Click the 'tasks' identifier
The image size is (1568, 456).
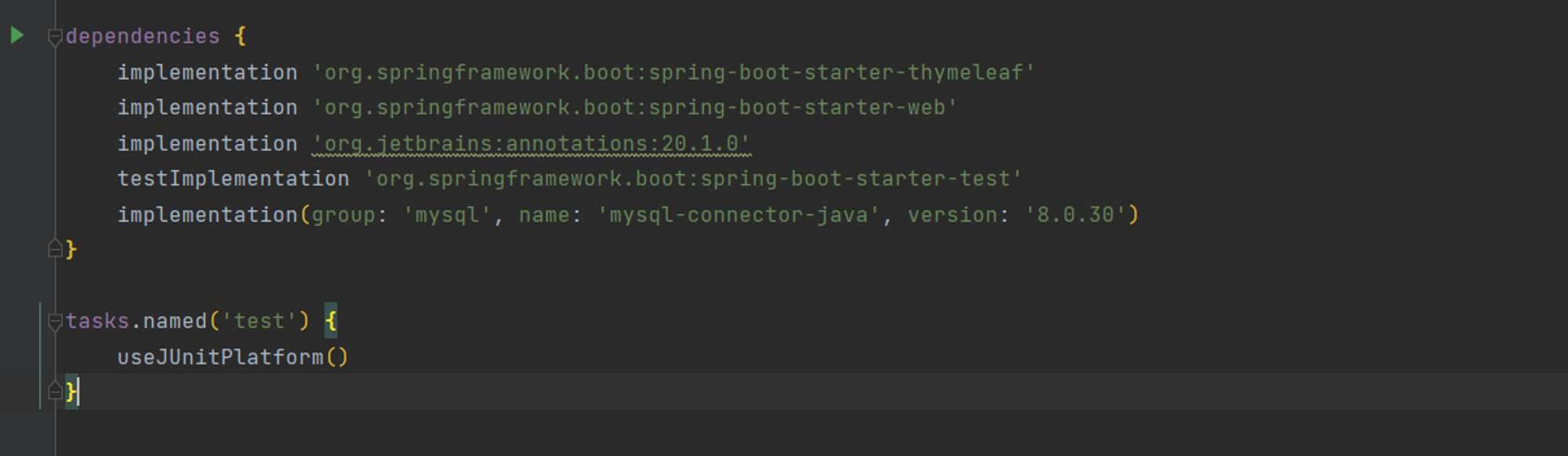97,321
